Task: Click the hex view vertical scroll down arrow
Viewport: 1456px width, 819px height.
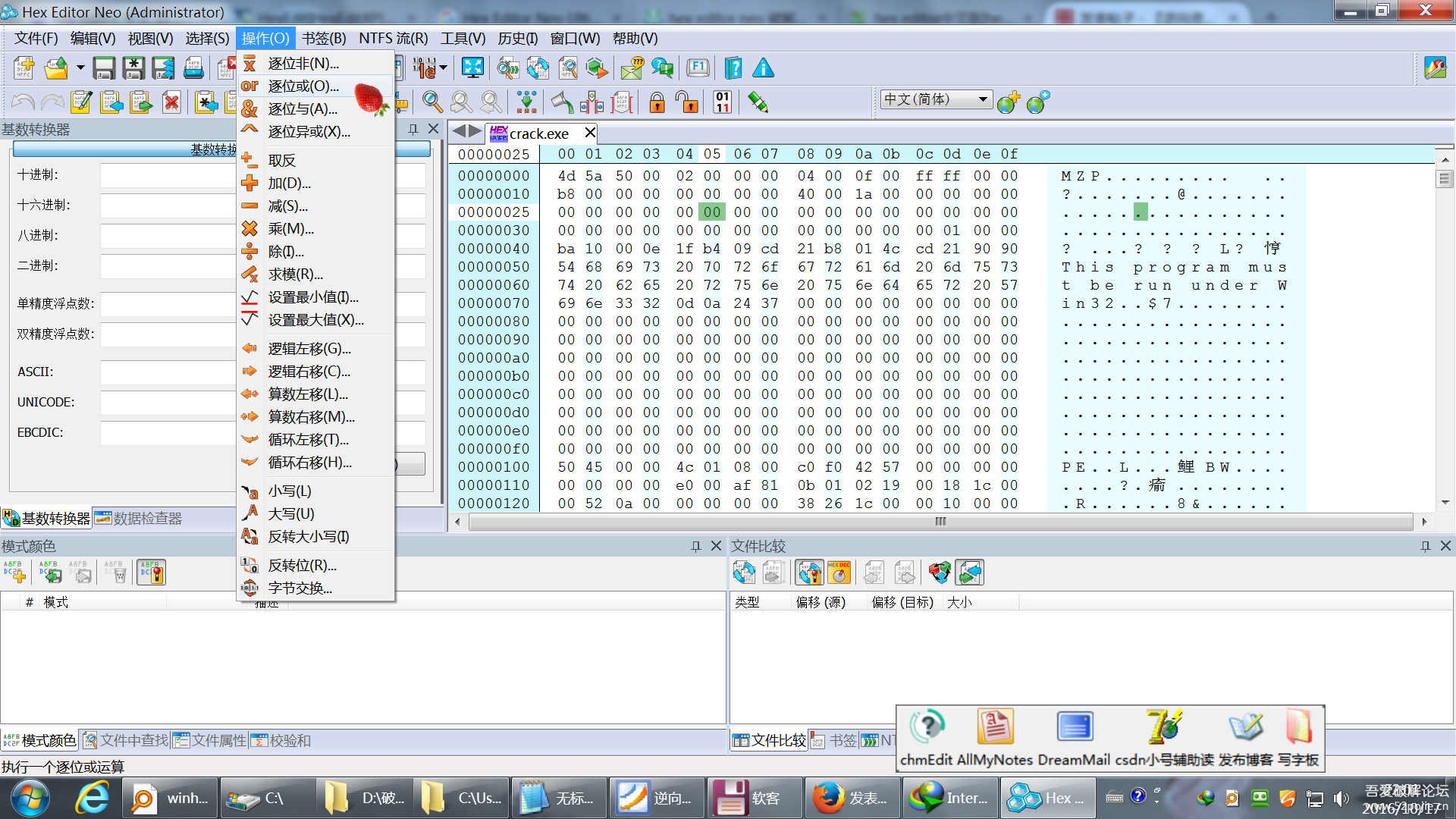Action: point(1445,502)
